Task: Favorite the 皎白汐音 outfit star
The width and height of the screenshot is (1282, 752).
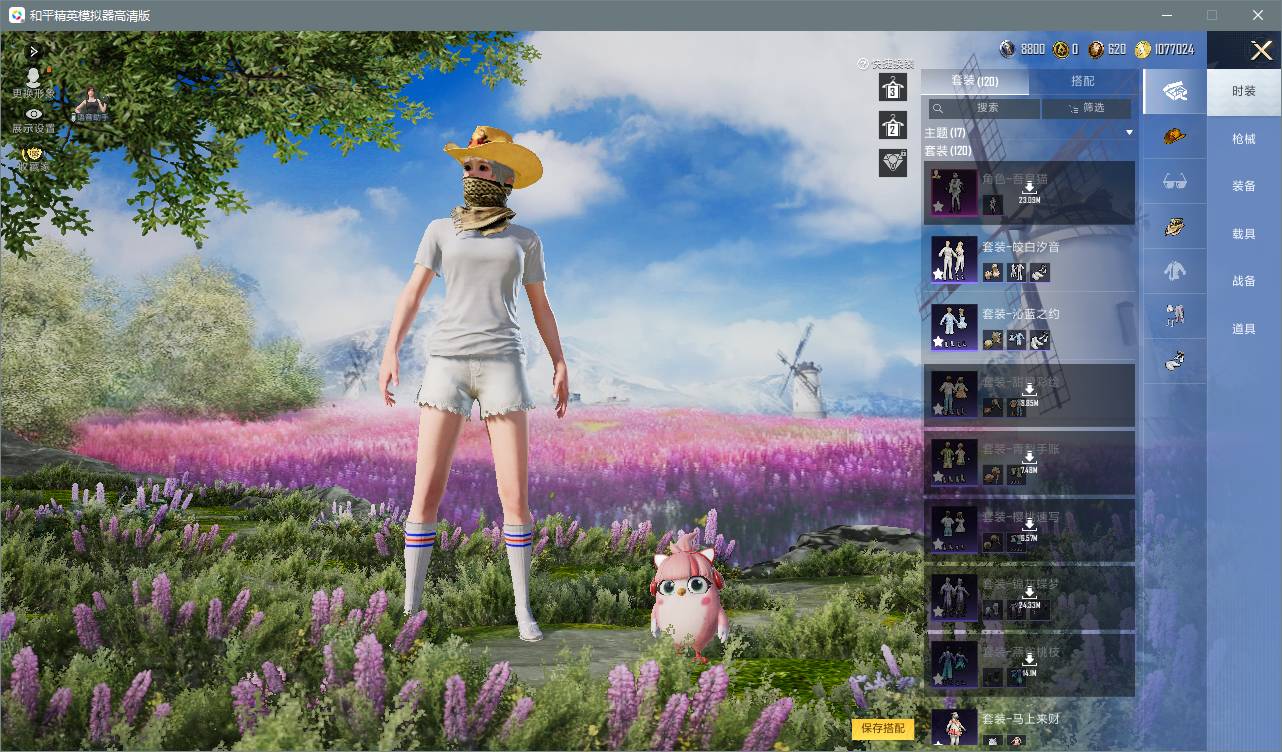Action: click(x=938, y=273)
